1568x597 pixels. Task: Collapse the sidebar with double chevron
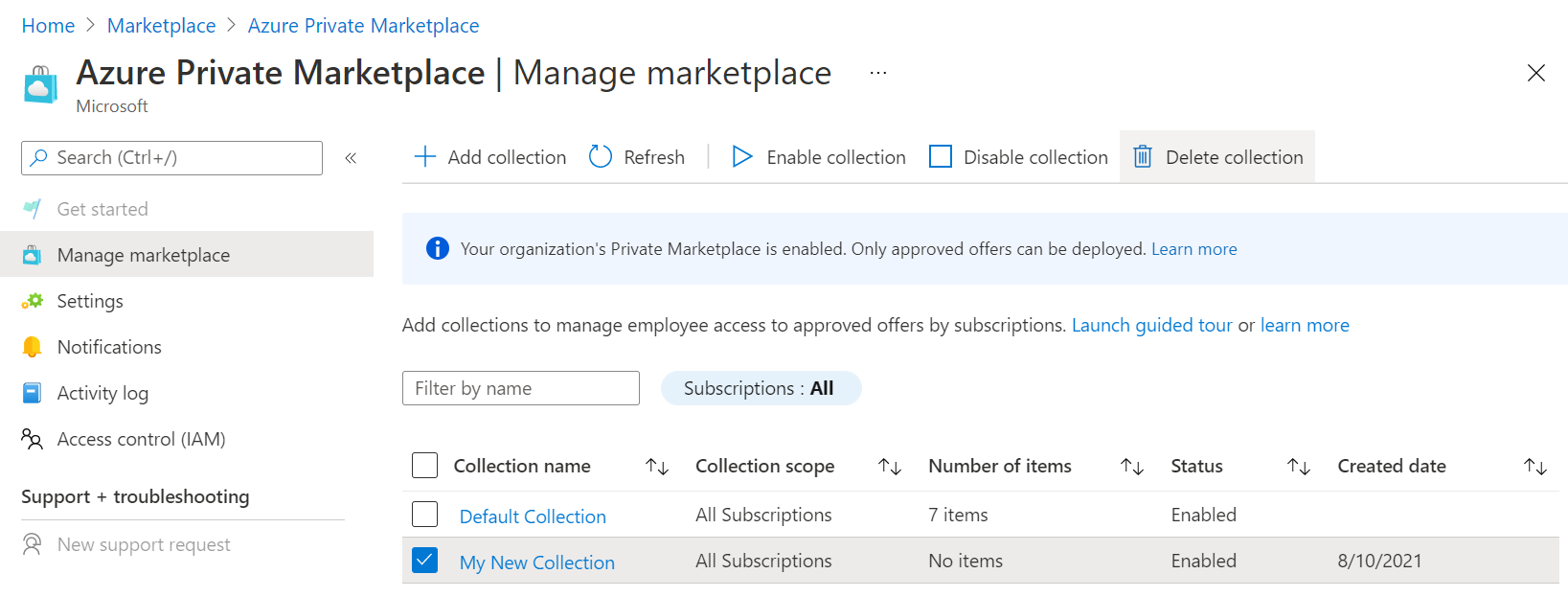click(x=351, y=158)
